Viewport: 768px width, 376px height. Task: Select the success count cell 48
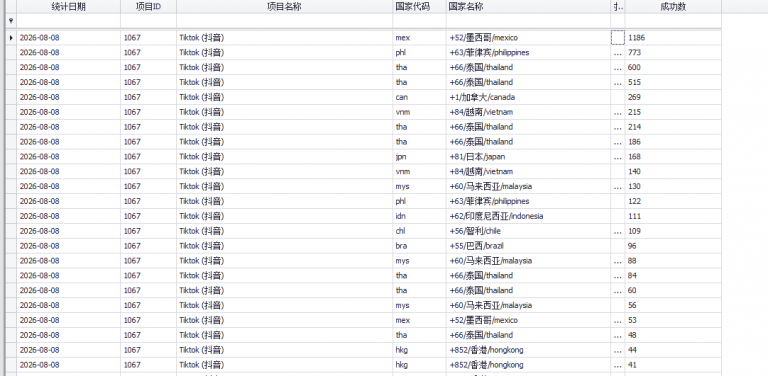click(x=673, y=335)
